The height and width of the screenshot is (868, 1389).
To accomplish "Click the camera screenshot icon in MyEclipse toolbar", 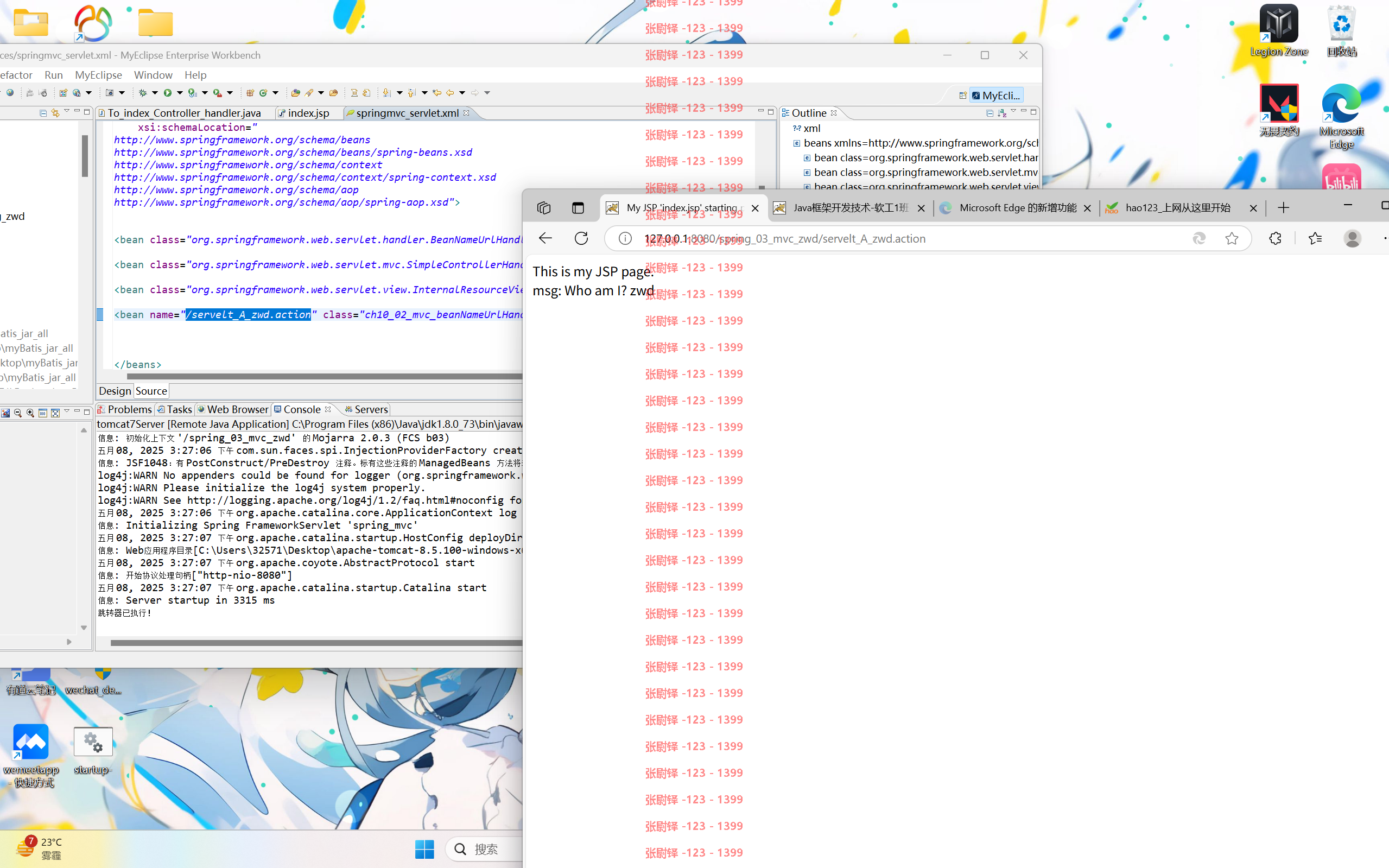I will (x=110, y=92).
